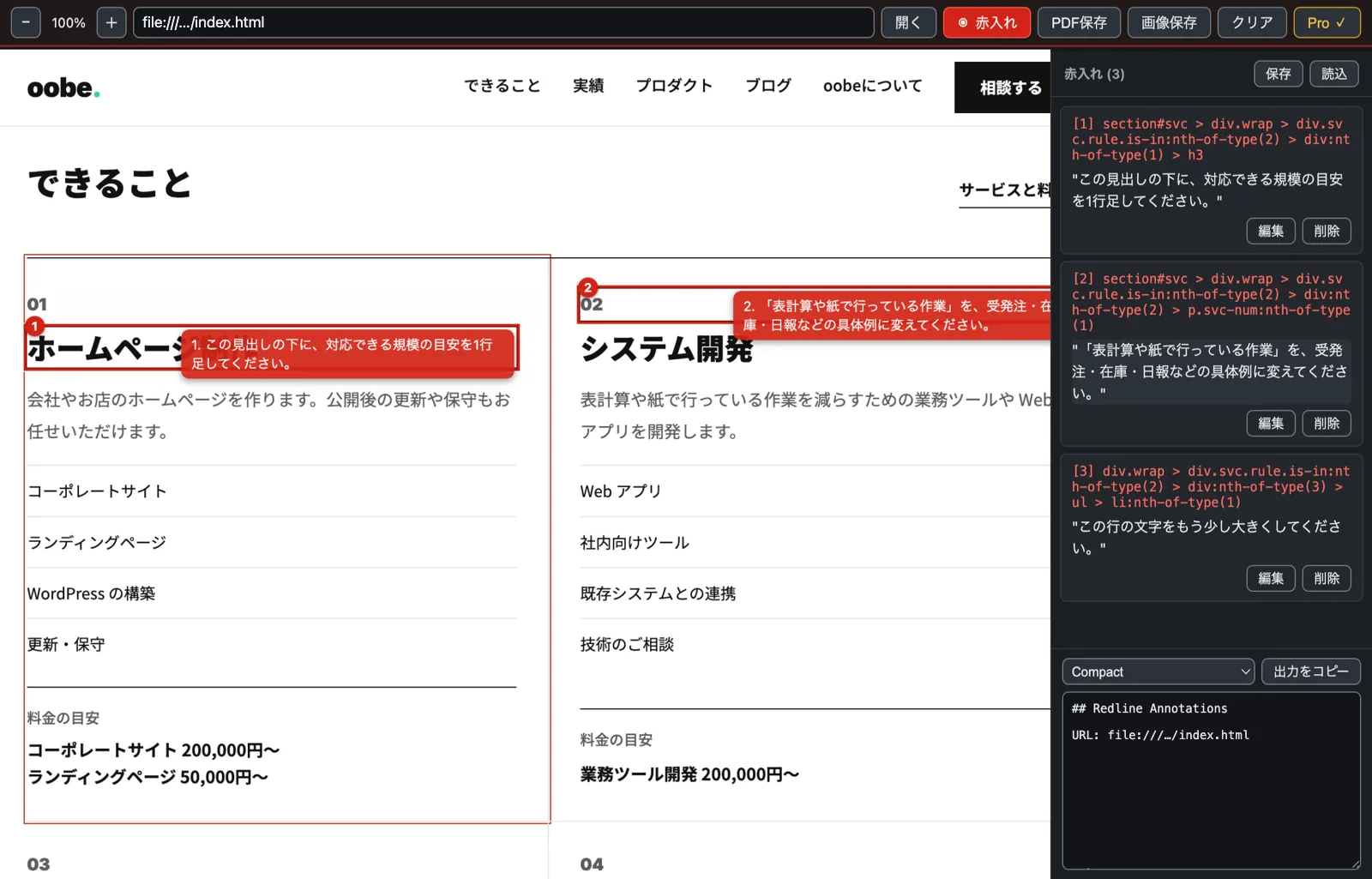
Task: Delete annotation [3] with 削除
Action: (1327, 578)
